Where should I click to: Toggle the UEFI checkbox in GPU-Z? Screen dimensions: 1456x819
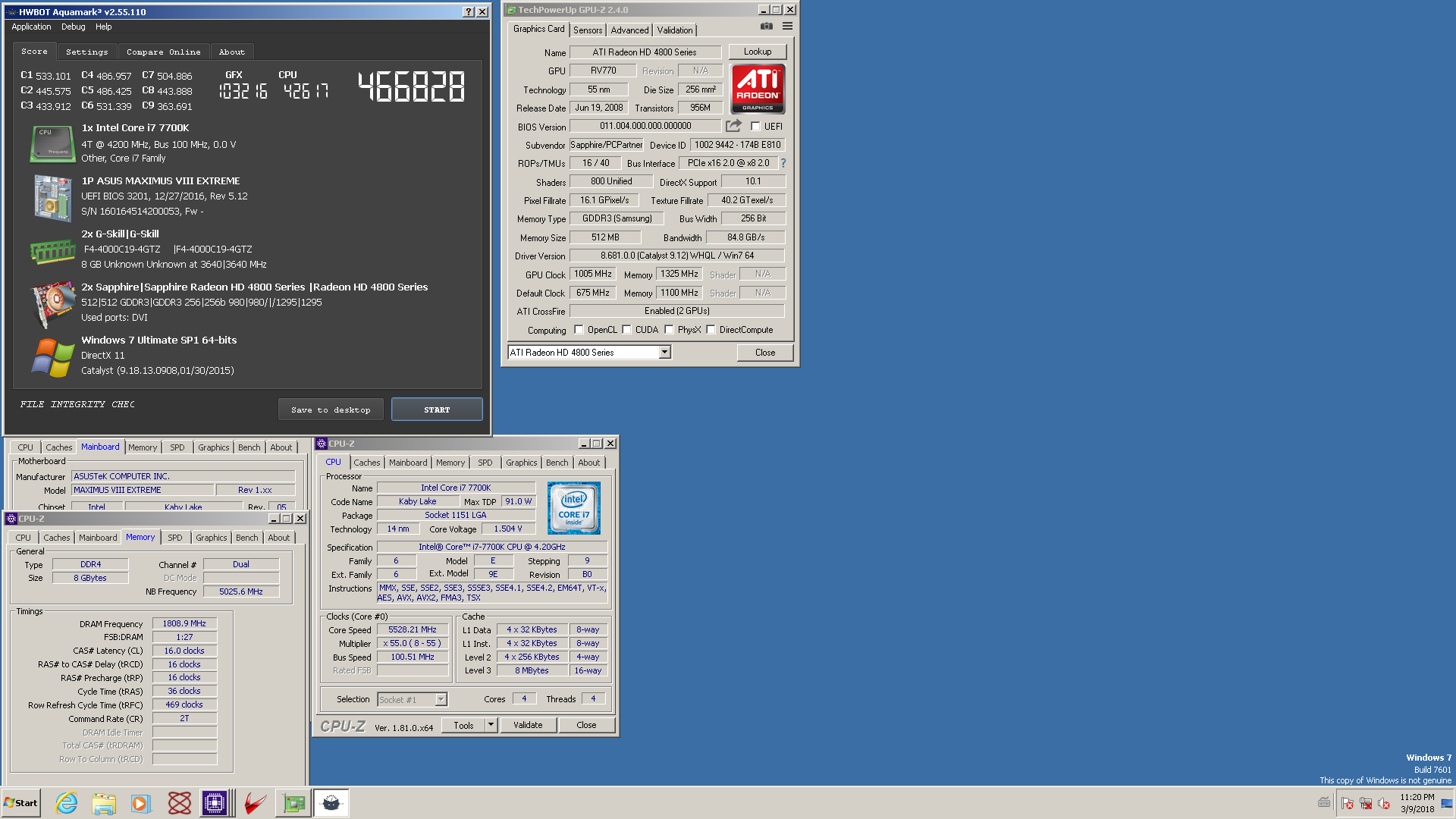pyautogui.click(x=755, y=127)
